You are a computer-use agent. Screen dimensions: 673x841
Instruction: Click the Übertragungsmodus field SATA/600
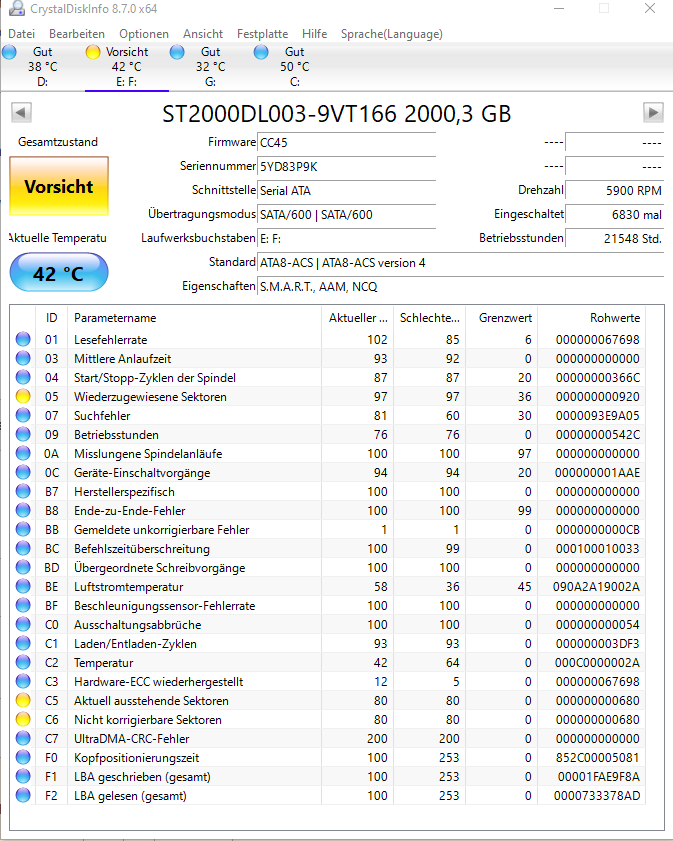point(346,215)
